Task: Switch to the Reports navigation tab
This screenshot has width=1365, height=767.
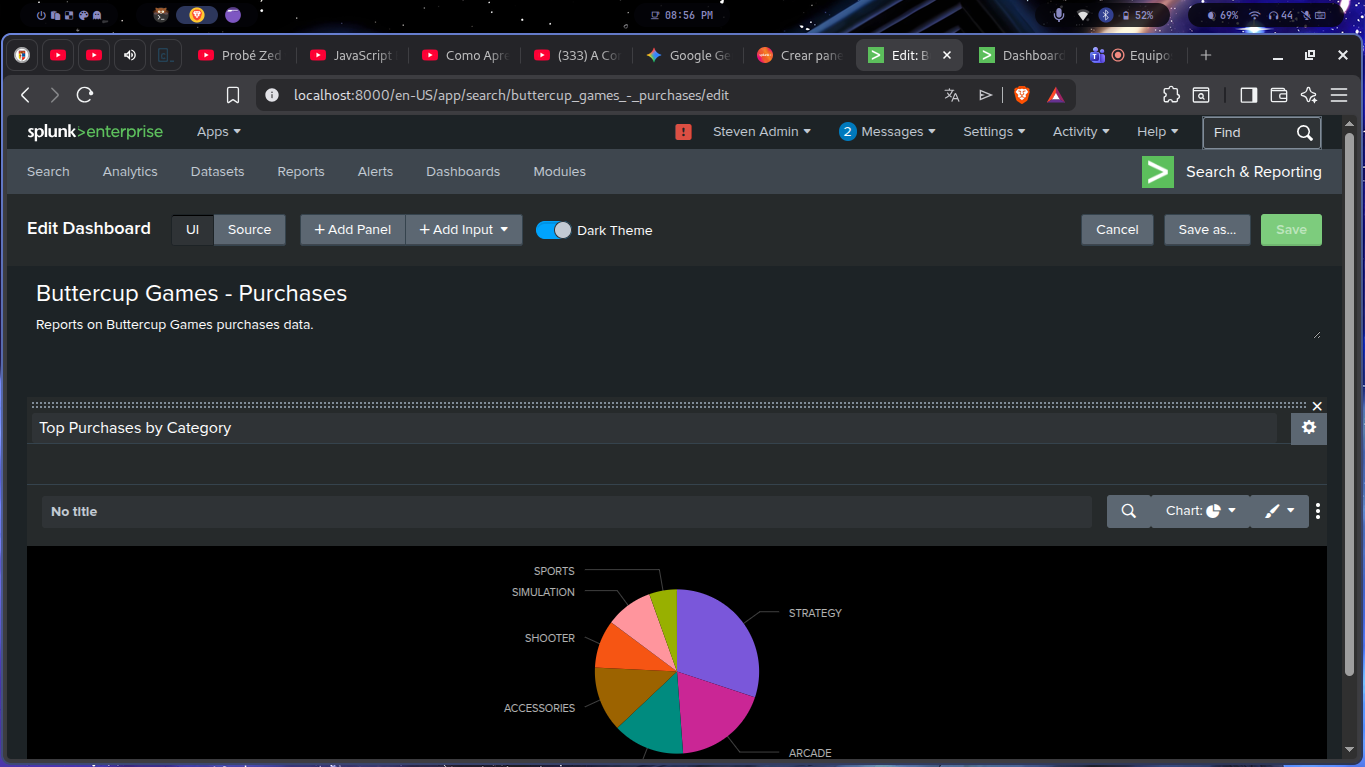Action: 300,171
